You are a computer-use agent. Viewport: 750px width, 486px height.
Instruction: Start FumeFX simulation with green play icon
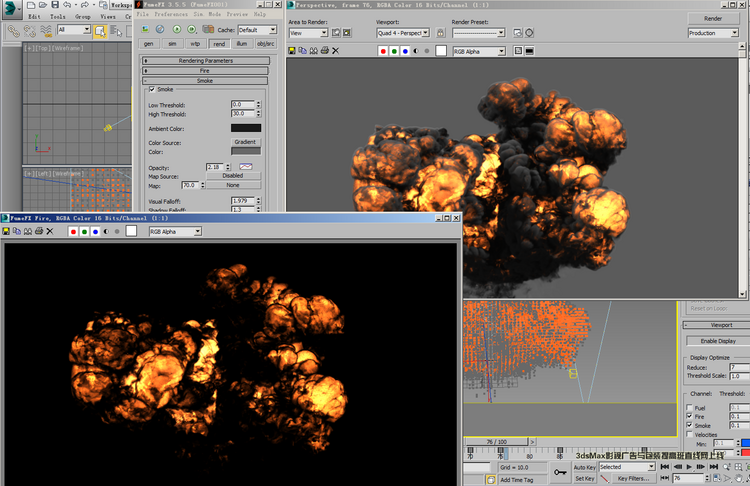click(176, 29)
